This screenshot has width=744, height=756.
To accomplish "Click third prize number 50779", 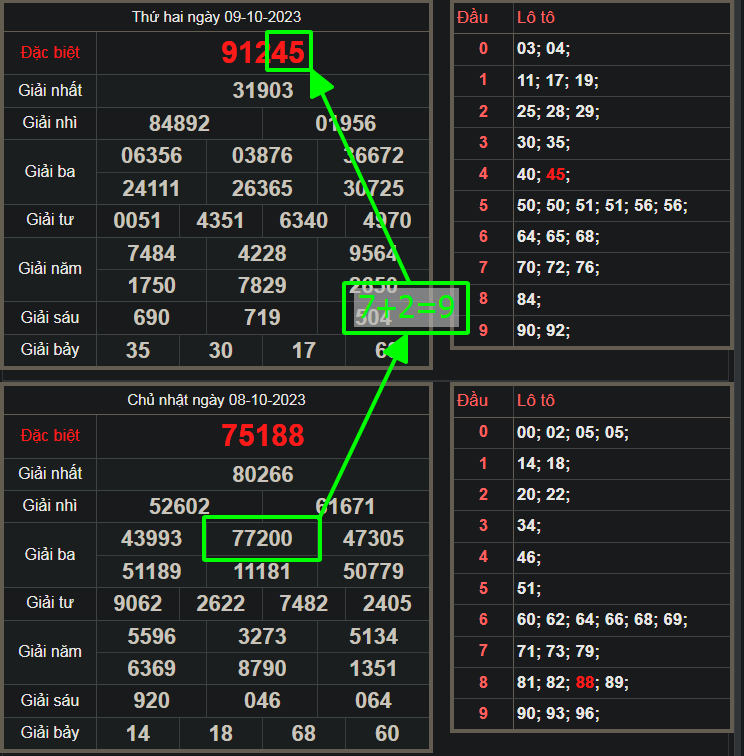I will (x=373, y=572).
